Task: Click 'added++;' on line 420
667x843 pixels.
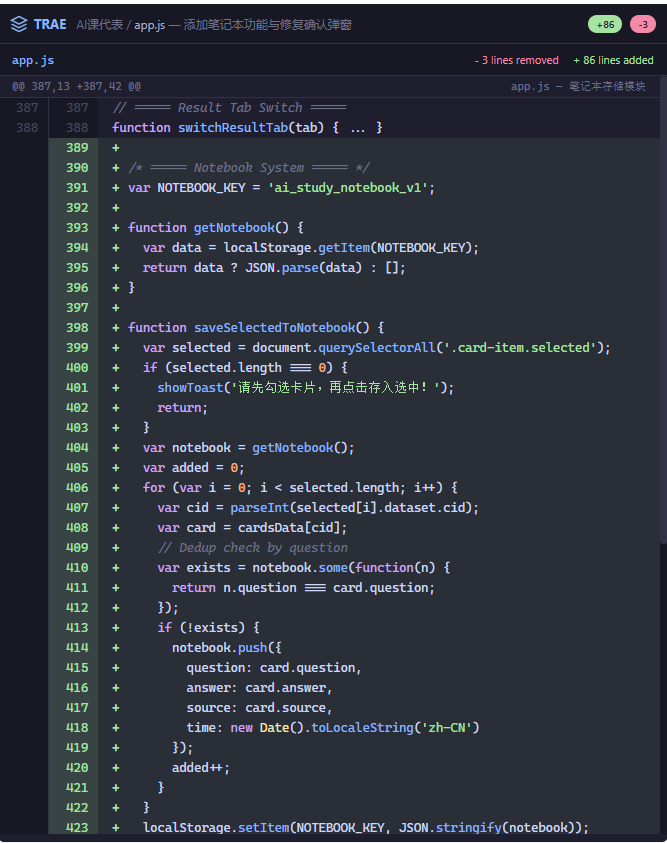Action: (x=201, y=768)
